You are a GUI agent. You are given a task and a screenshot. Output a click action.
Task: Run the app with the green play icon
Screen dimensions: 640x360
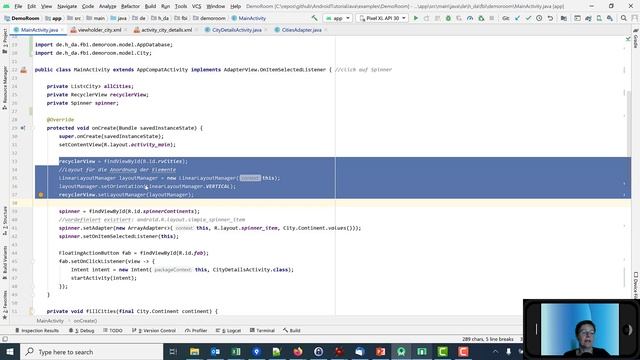click(416, 18)
